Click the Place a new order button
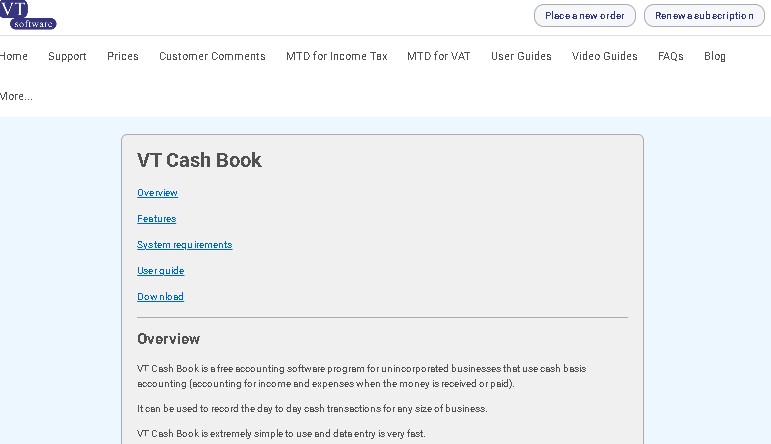 click(x=585, y=16)
